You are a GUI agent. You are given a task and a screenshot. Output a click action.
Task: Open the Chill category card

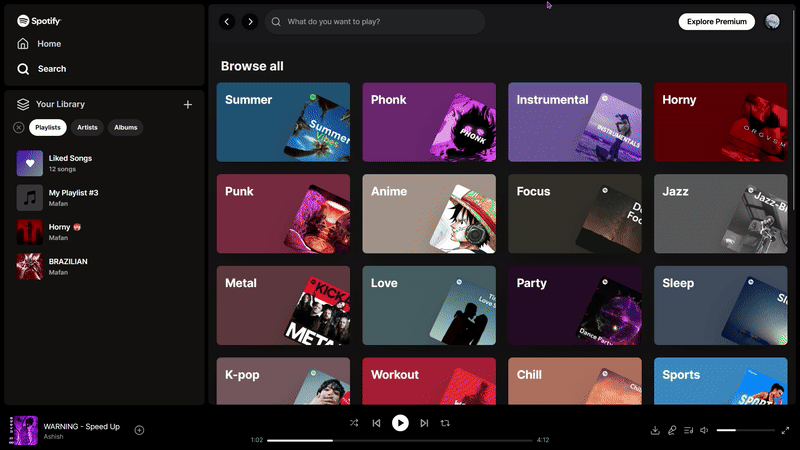pyautogui.click(x=575, y=381)
